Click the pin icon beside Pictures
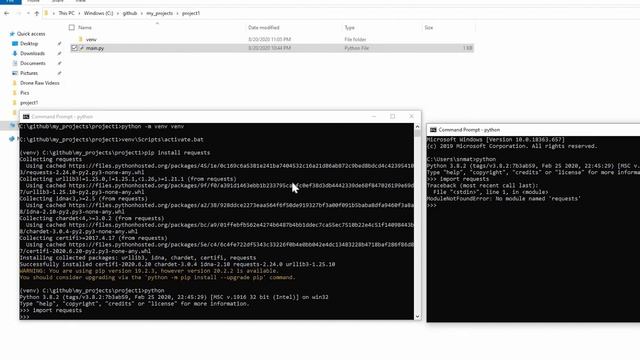The image size is (640, 360). pyautogui.click(x=59, y=73)
